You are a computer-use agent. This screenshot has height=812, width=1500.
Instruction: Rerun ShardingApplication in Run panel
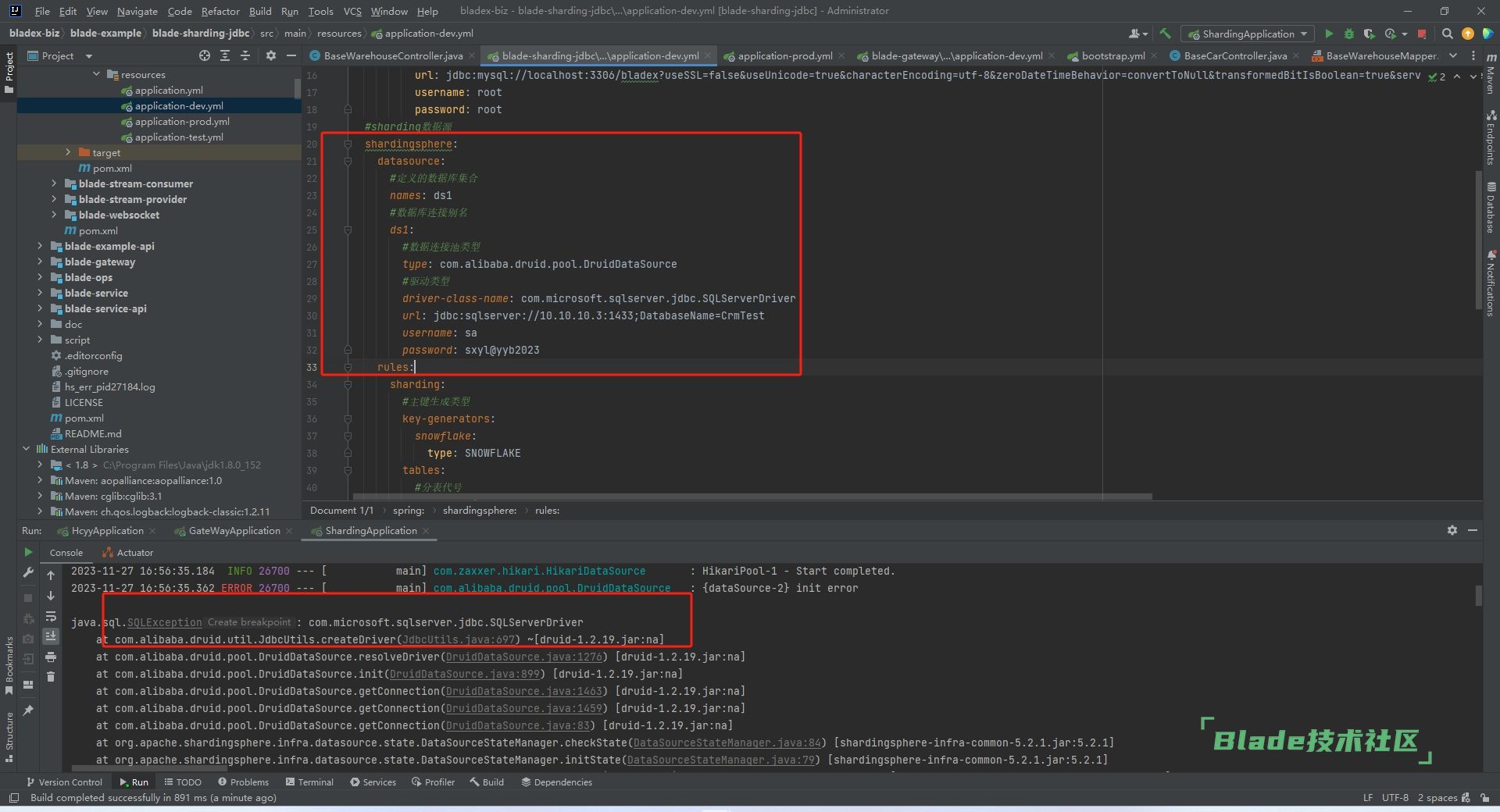[29, 552]
